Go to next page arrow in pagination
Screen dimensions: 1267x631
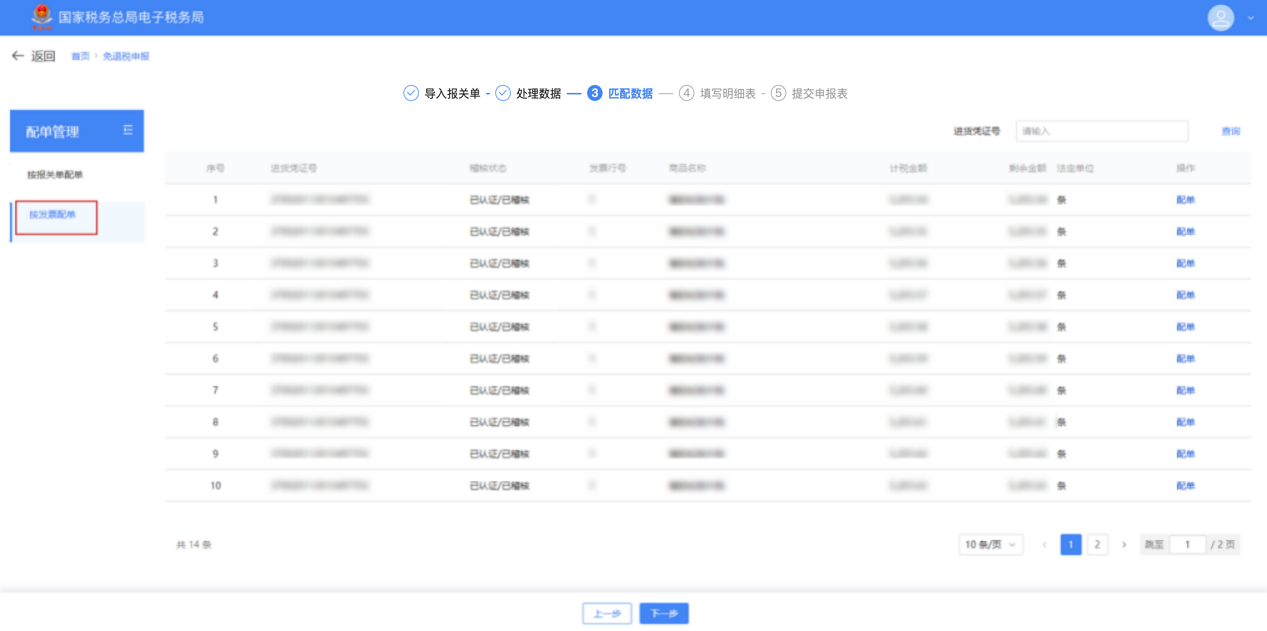click(1124, 545)
